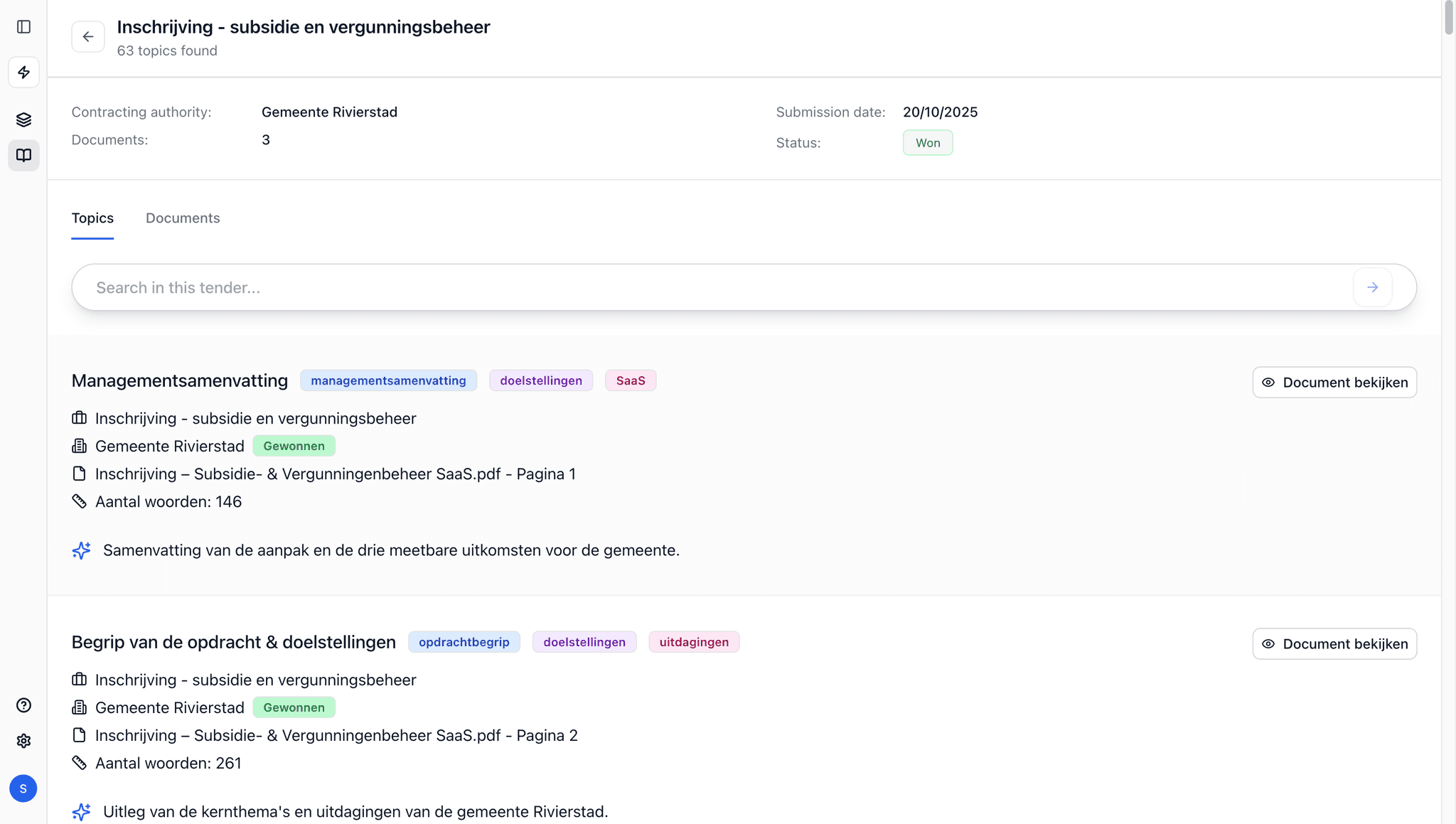Click the Won status badge
Screen dimensions: 1456x824
[927, 142]
